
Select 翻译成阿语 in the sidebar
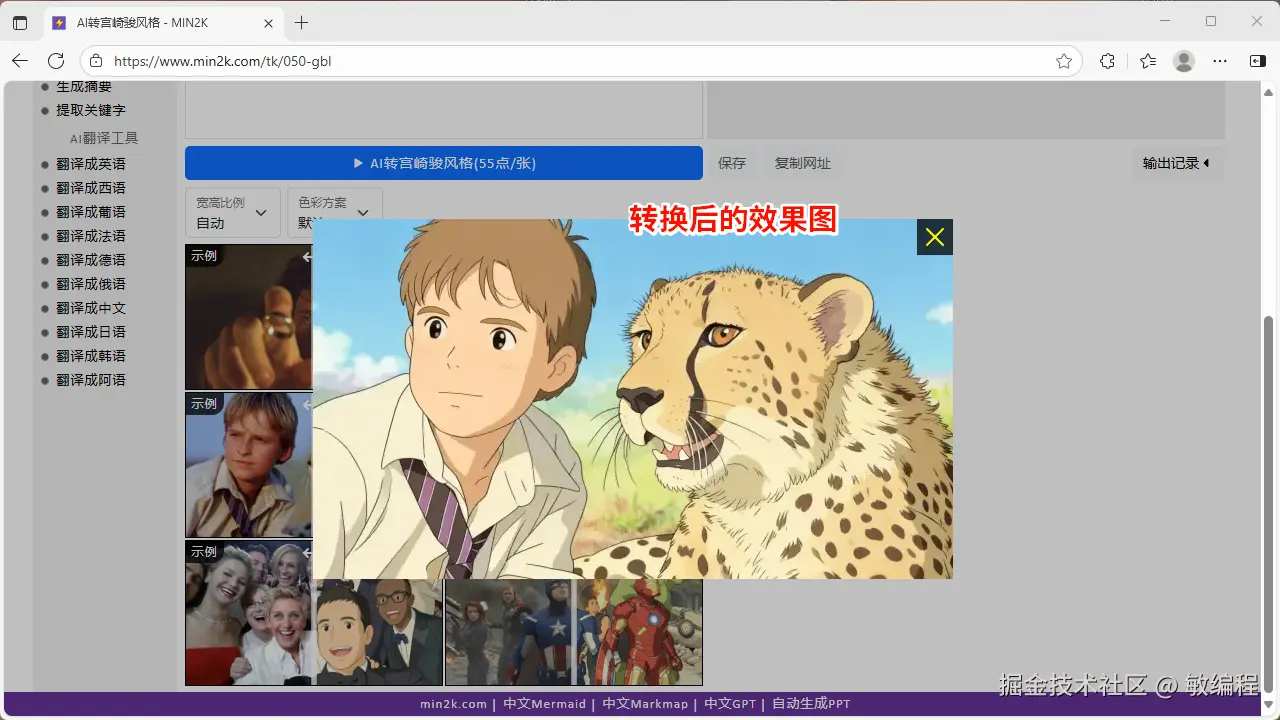coord(90,380)
